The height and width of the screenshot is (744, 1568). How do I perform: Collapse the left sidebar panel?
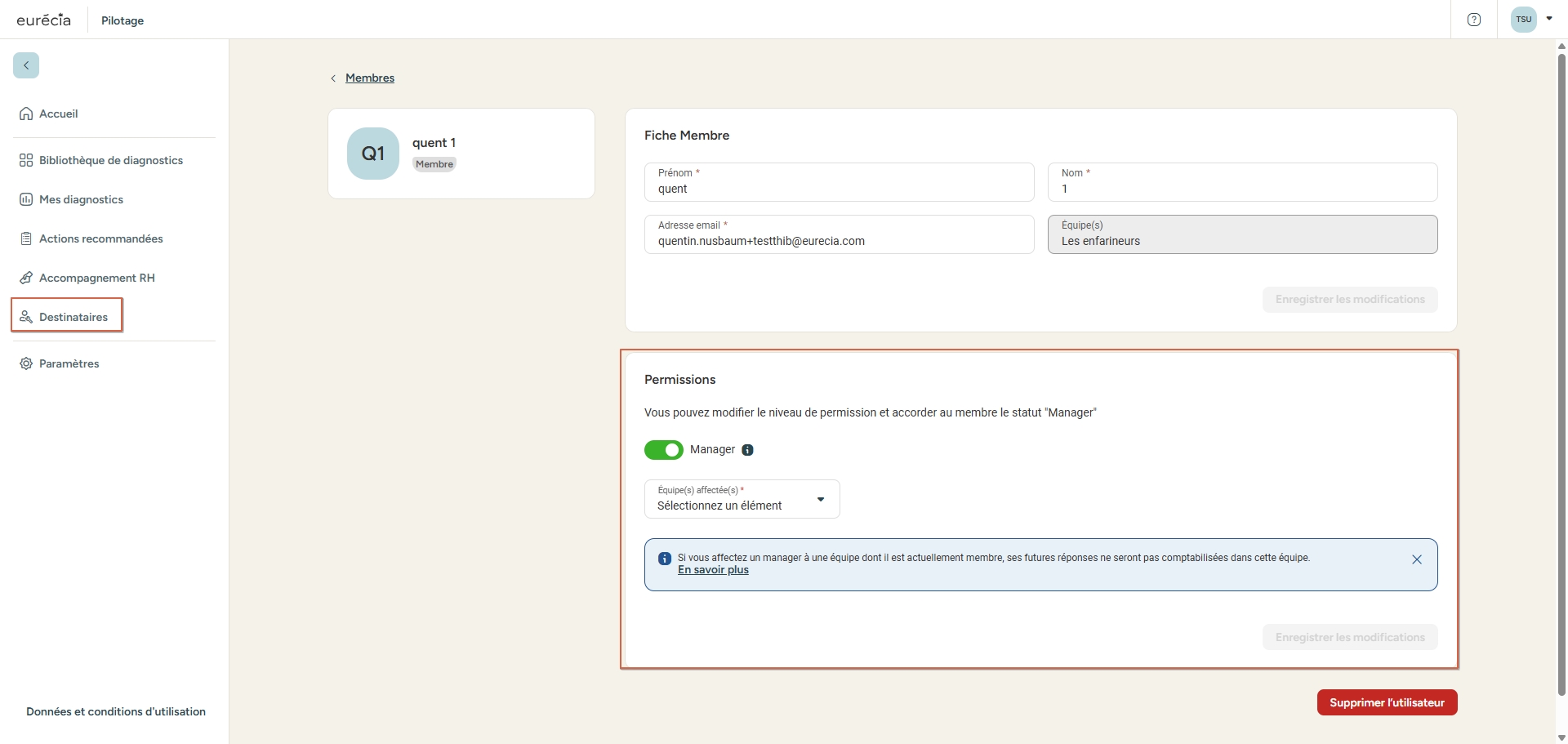(x=25, y=65)
